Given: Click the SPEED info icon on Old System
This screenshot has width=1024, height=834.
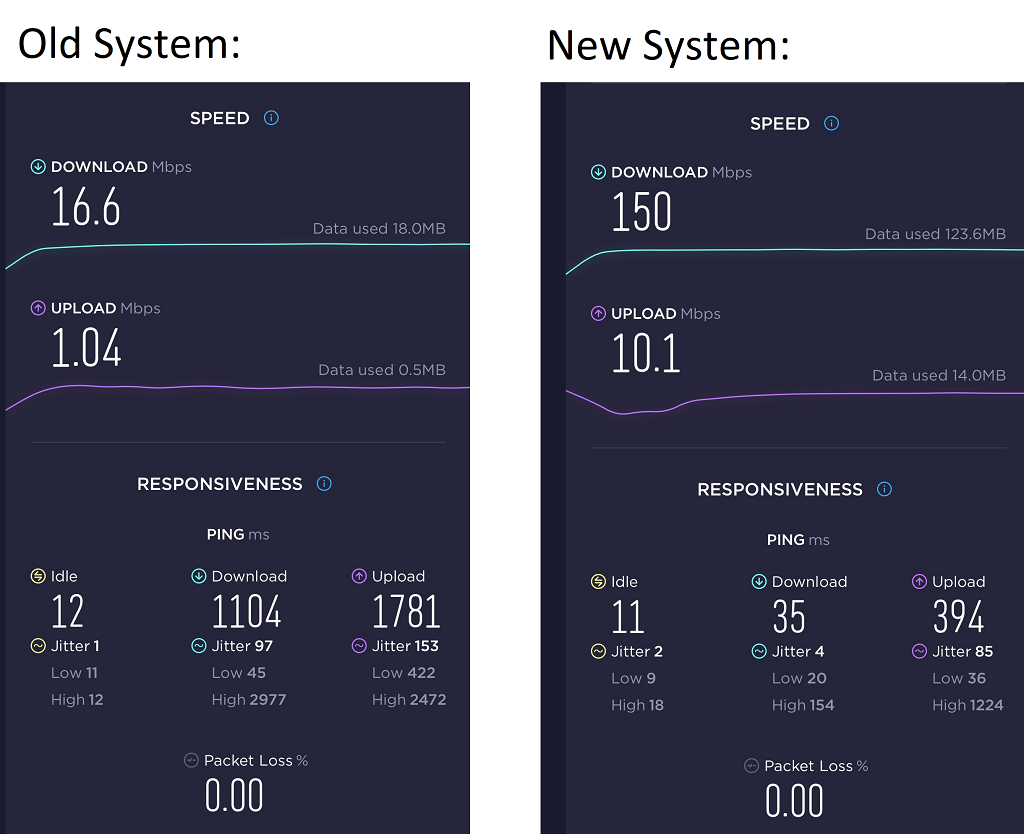Looking at the screenshot, I should 270,117.
